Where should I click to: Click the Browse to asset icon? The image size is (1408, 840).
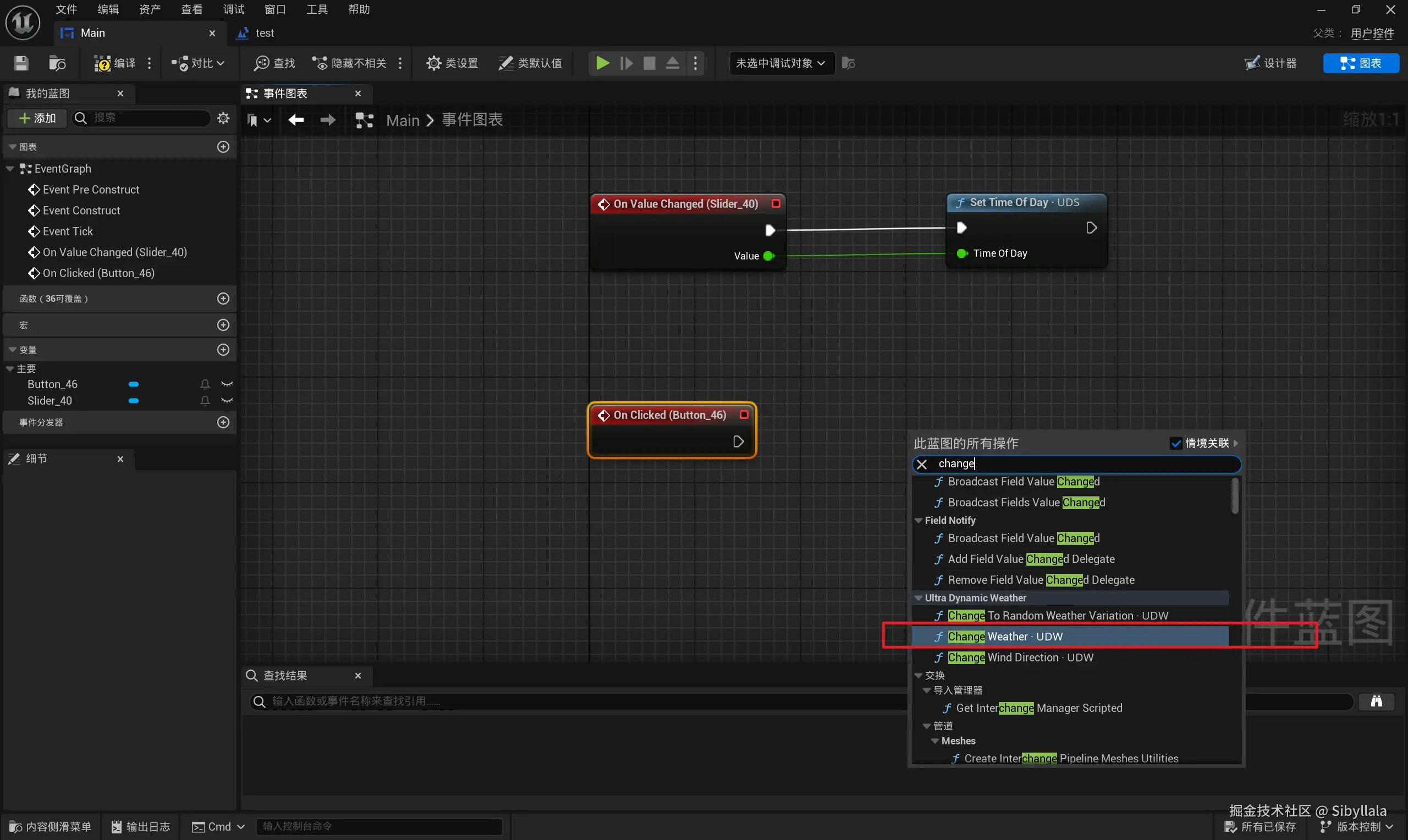[x=57, y=63]
